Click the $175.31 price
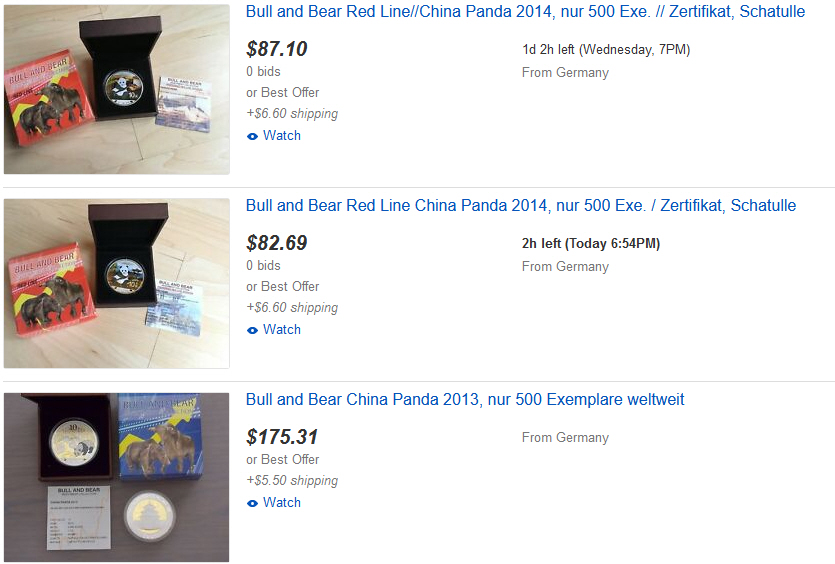This screenshot has height=564, width=835. click(x=282, y=437)
